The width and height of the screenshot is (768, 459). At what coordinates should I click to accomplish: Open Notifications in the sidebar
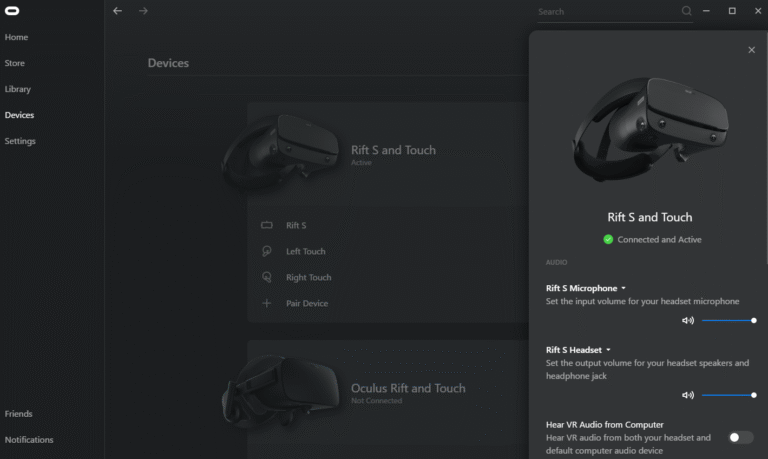pyautogui.click(x=29, y=440)
